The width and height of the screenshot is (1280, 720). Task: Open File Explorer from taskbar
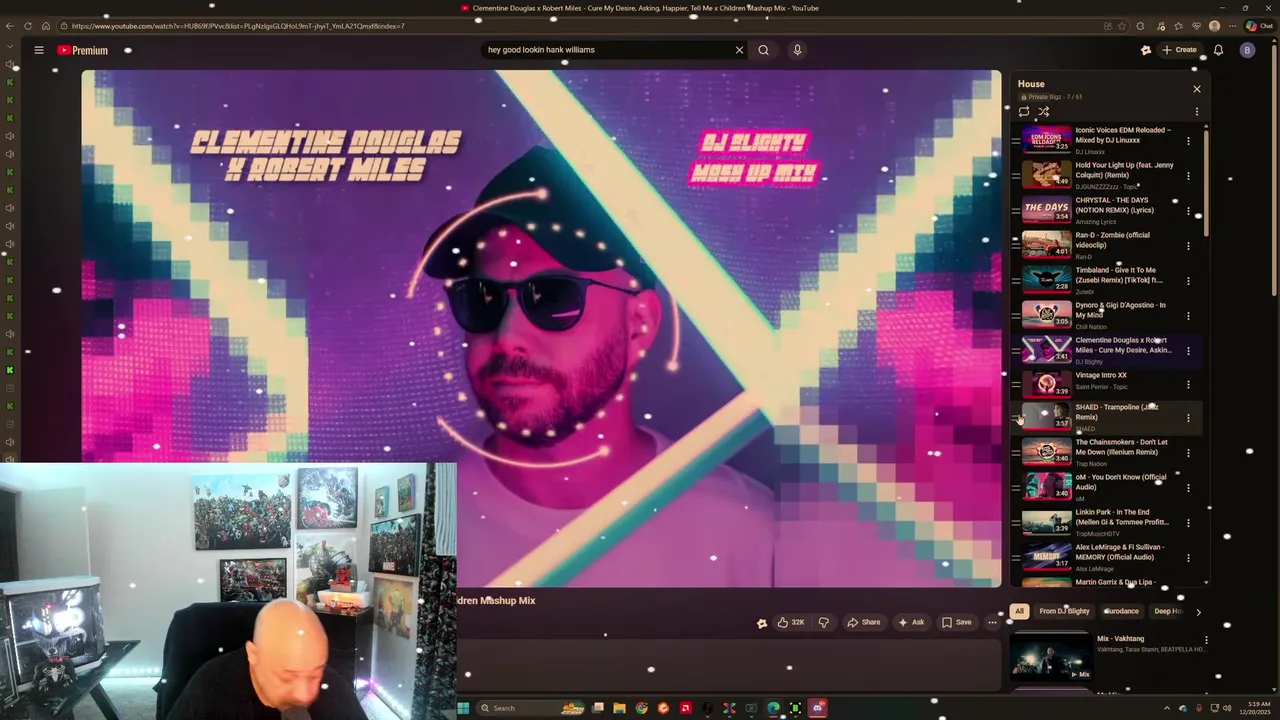coord(619,708)
